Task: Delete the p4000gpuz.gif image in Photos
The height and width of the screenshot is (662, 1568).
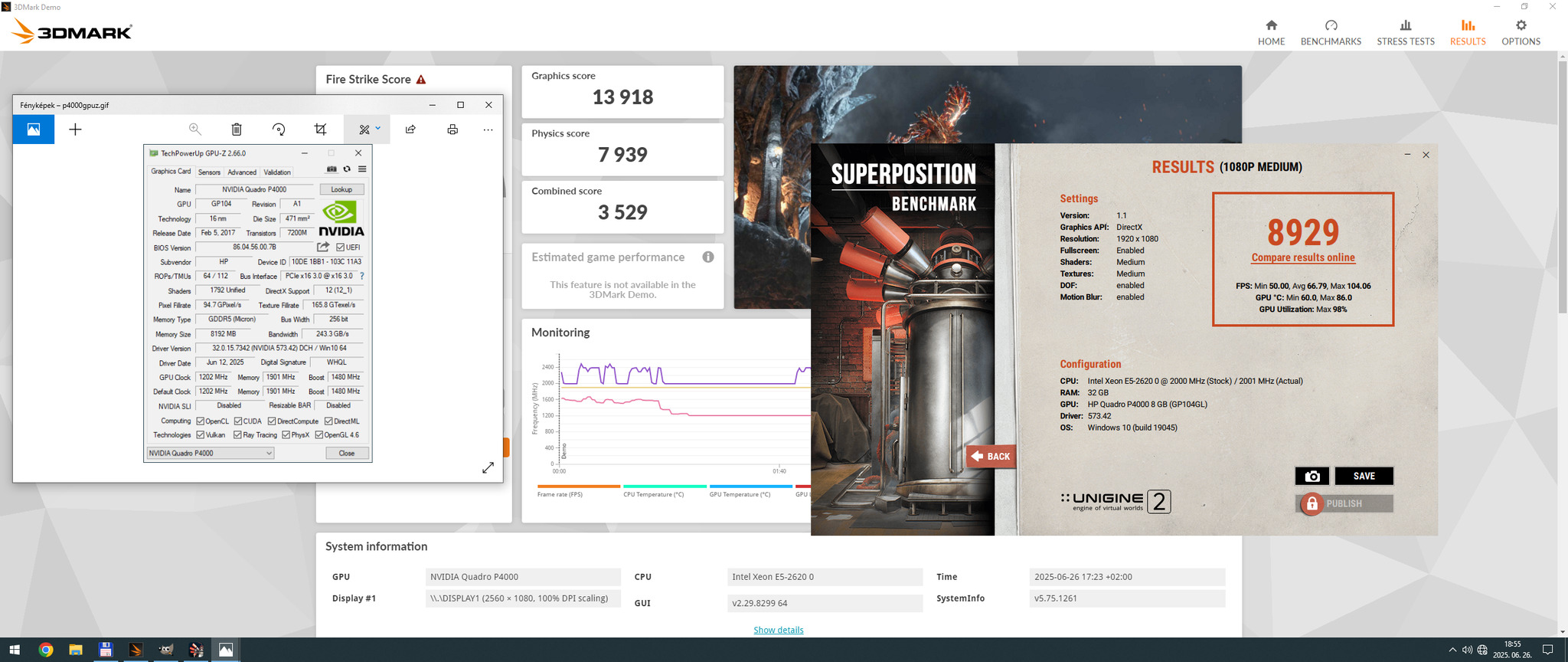Action: pos(237,129)
